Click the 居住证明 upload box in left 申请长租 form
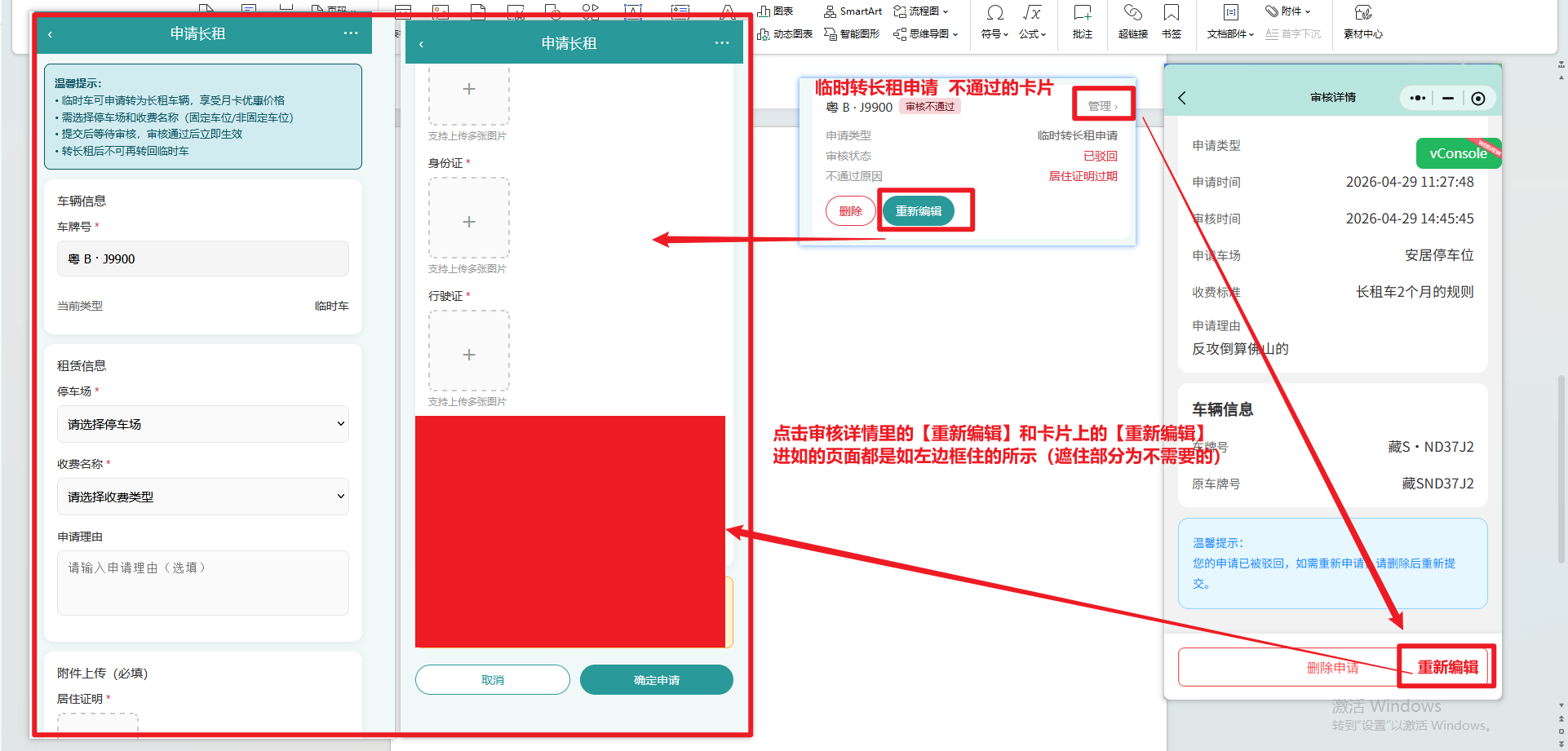Screen dimensions: 1568x751 98,724
